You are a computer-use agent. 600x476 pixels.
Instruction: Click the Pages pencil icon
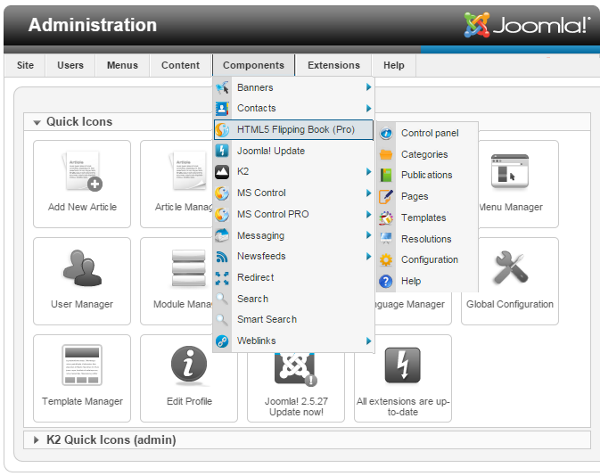tap(386, 197)
